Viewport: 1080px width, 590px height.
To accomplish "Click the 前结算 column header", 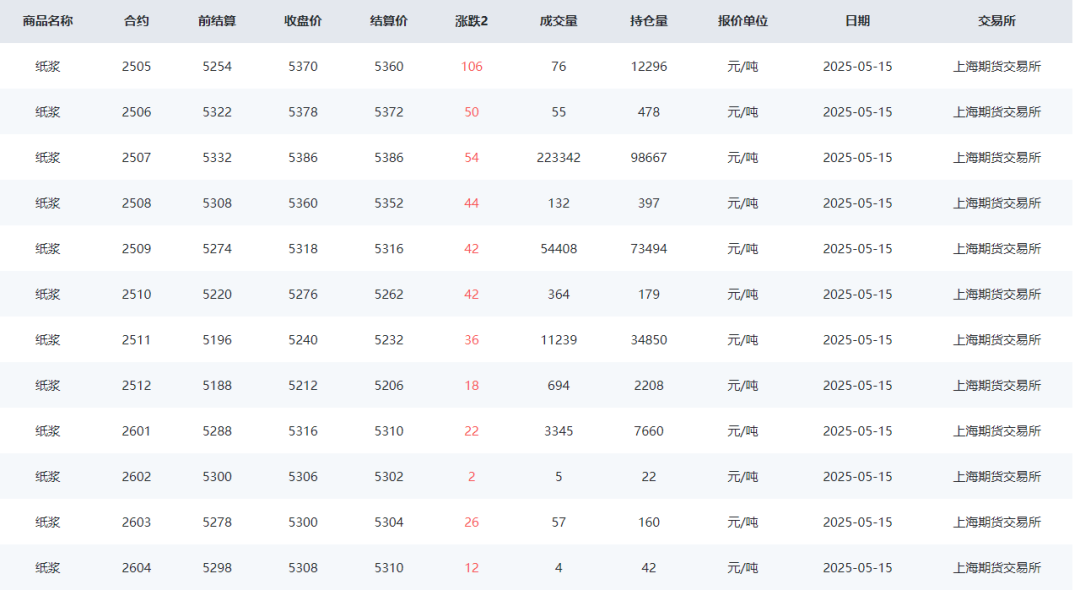I will click(x=217, y=21).
